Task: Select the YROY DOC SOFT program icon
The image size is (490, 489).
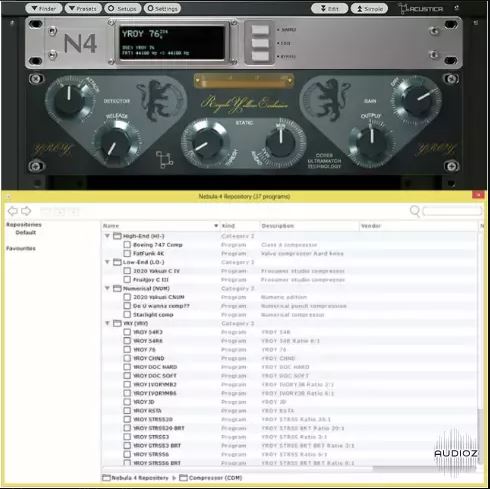Action: 127,376
